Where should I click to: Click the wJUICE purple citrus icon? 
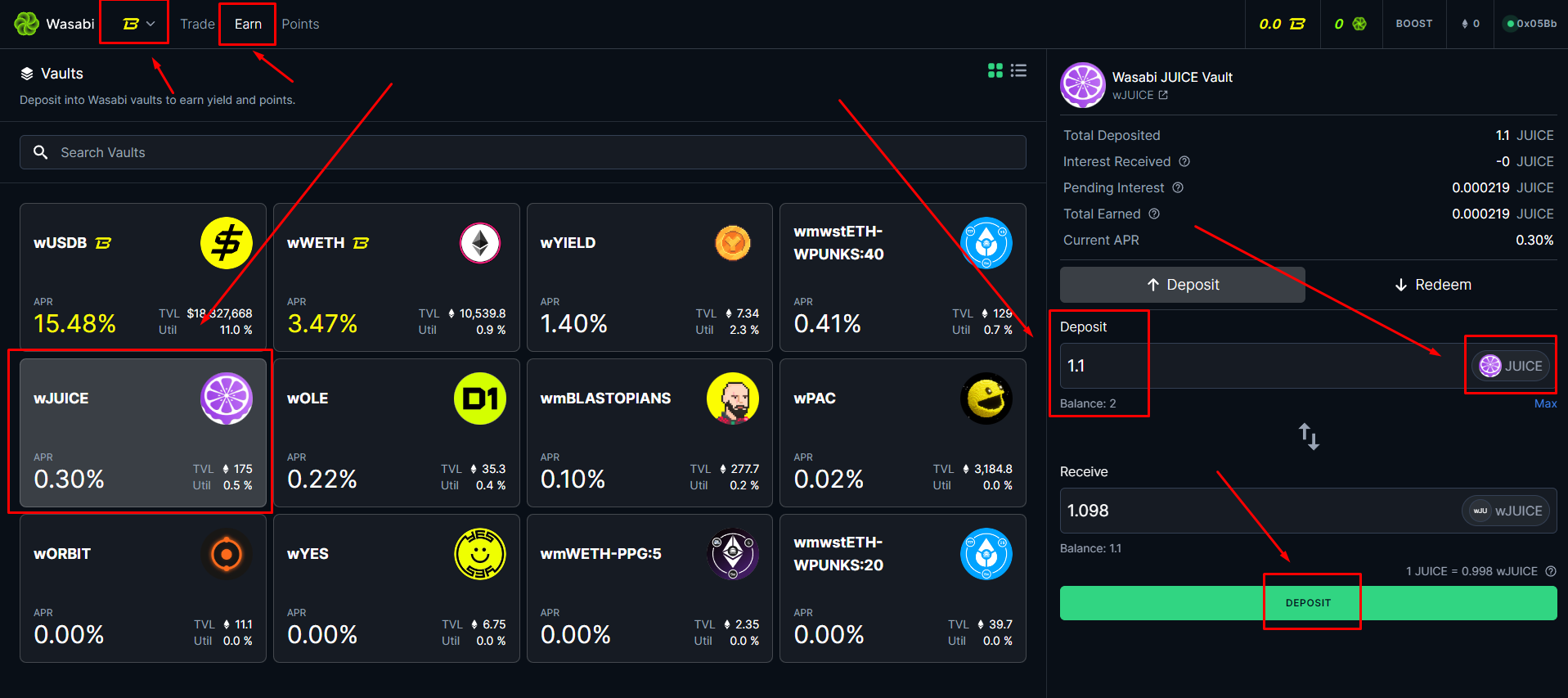click(227, 399)
